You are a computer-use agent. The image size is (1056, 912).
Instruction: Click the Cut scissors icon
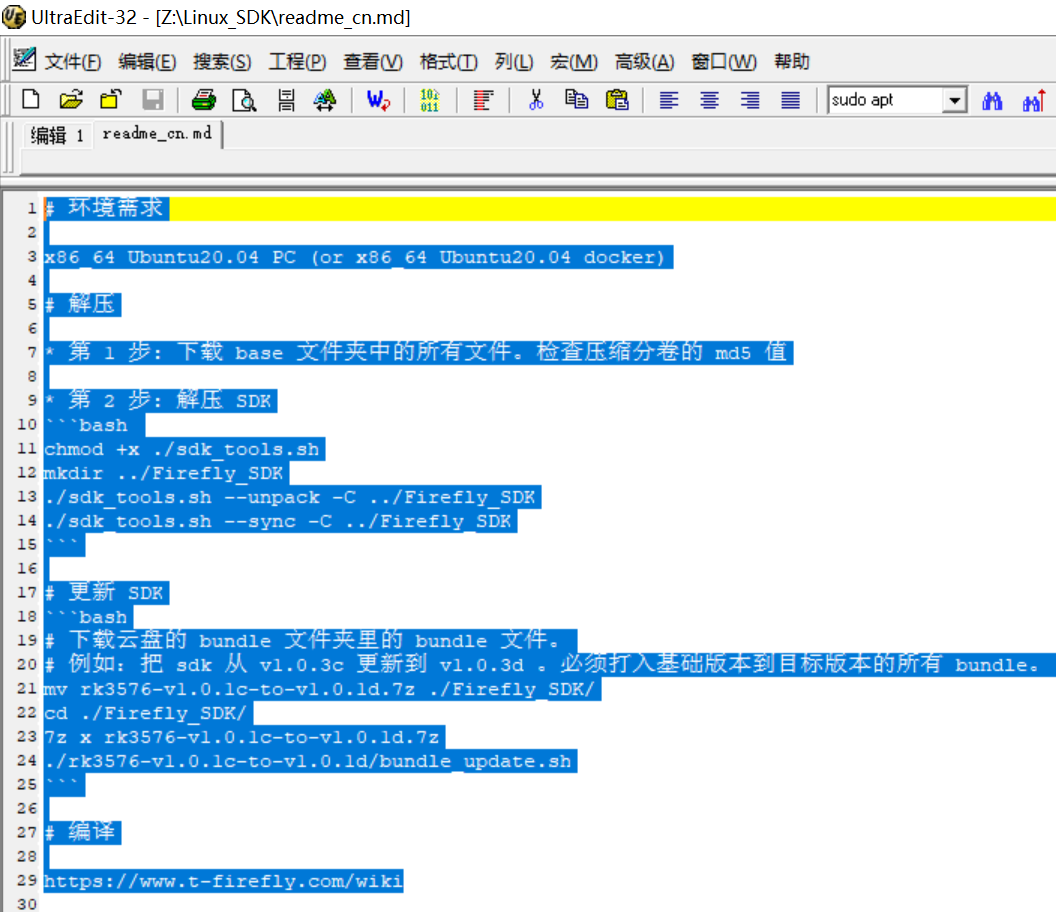click(536, 100)
